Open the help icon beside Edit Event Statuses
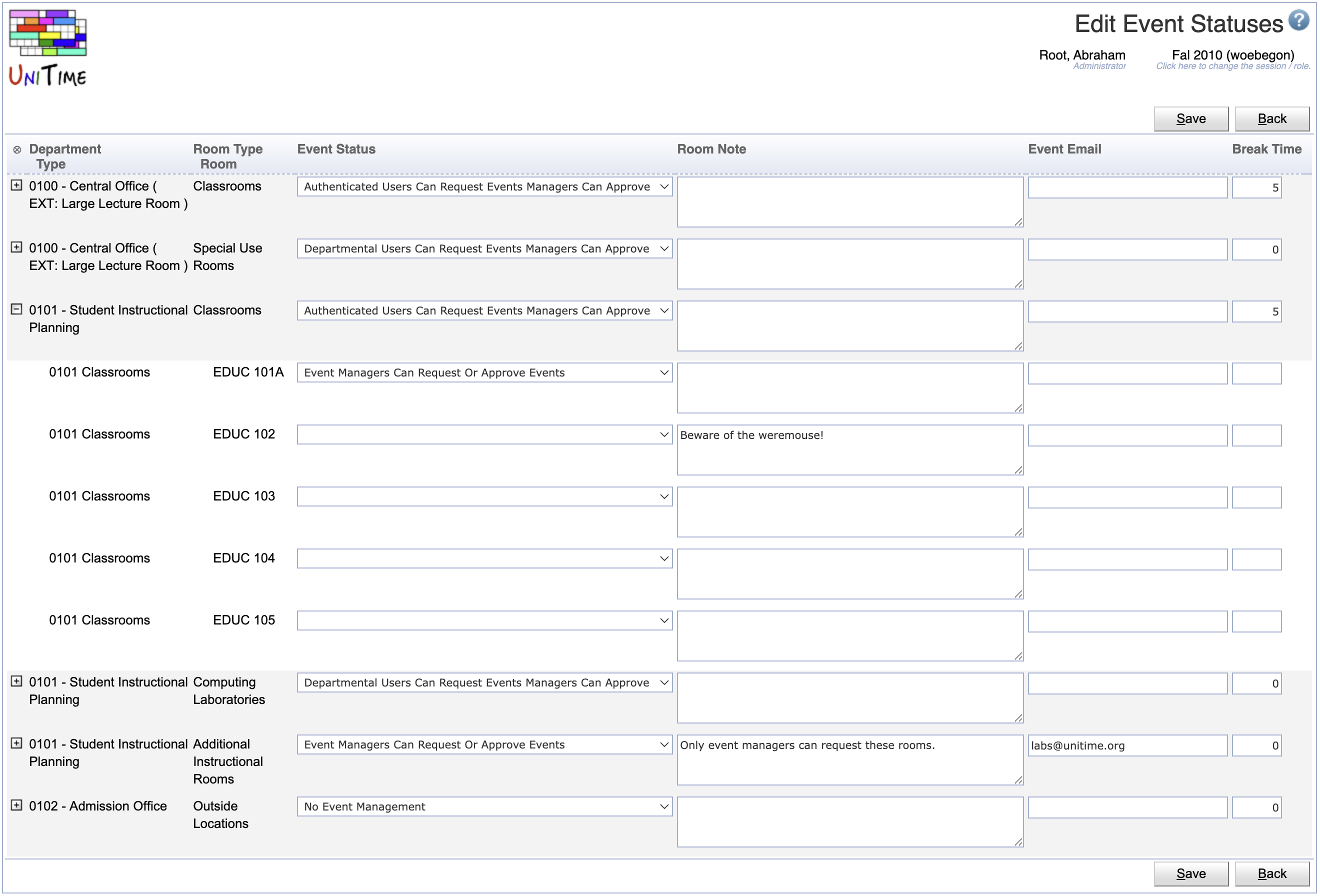This screenshot has height=896, width=1320. coord(1298,20)
